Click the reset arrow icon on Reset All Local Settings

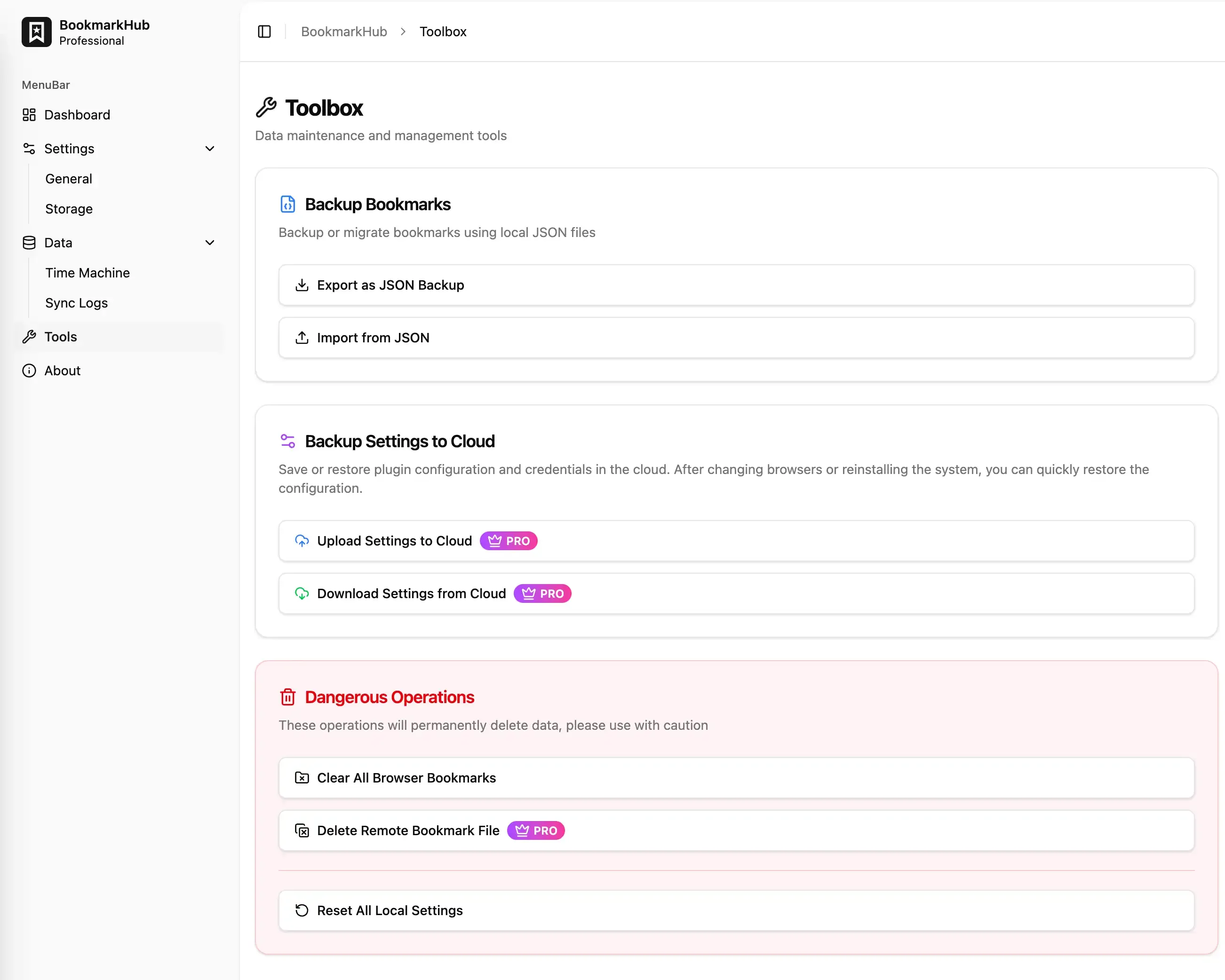click(302, 910)
